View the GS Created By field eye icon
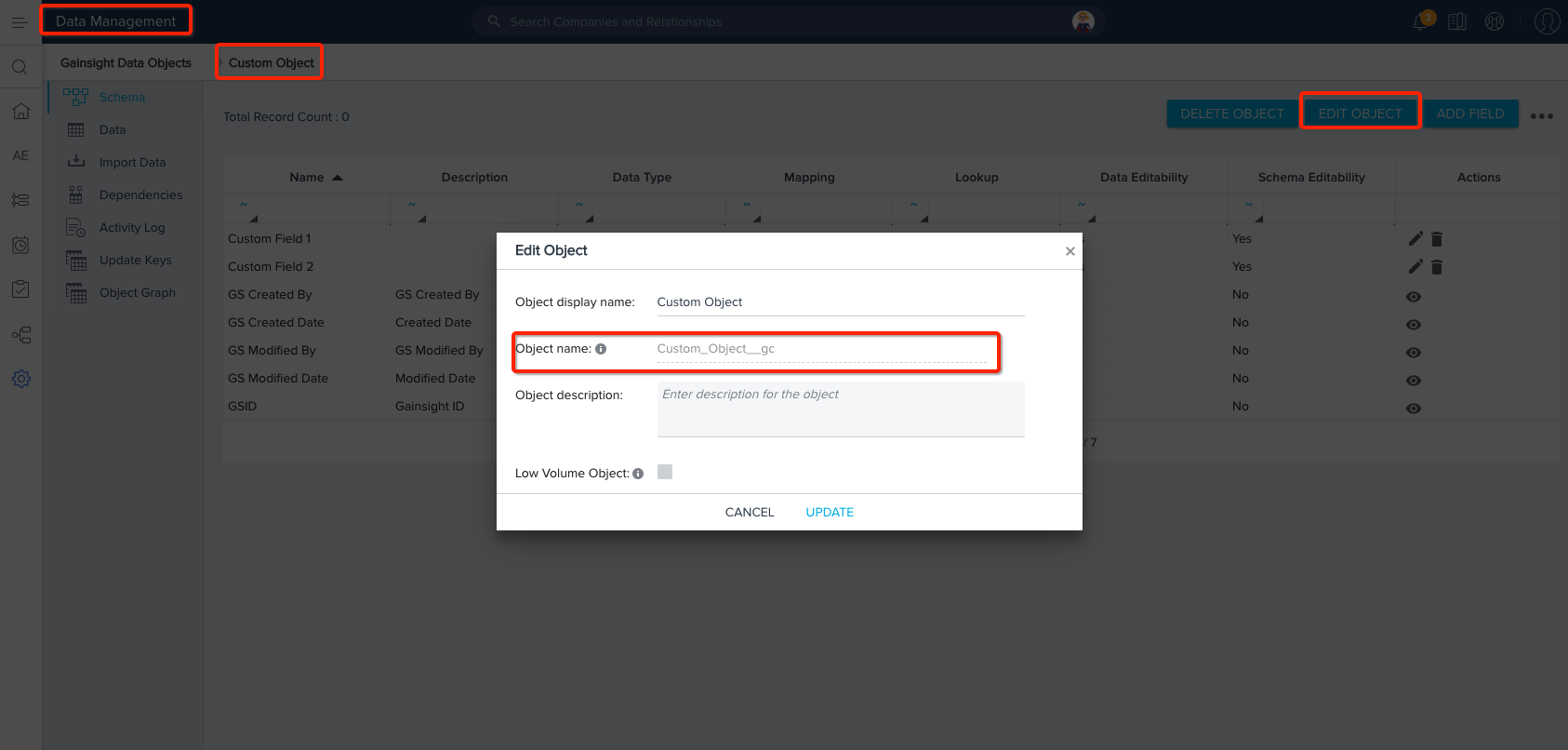 (x=1414, y=297)
